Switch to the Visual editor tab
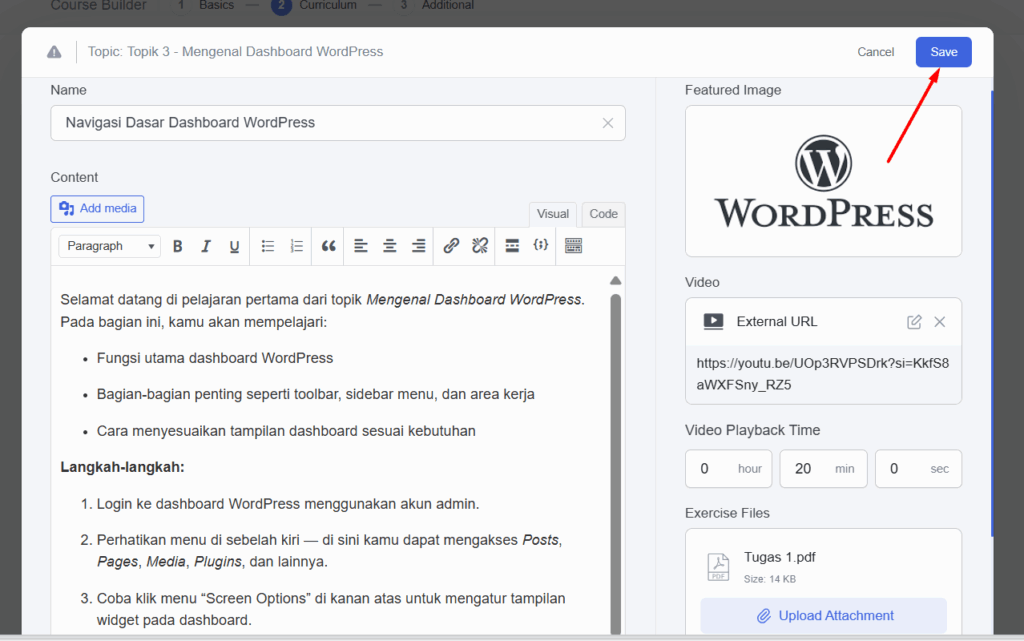The width and height of the screenshot is (1024, 641). 553,214
